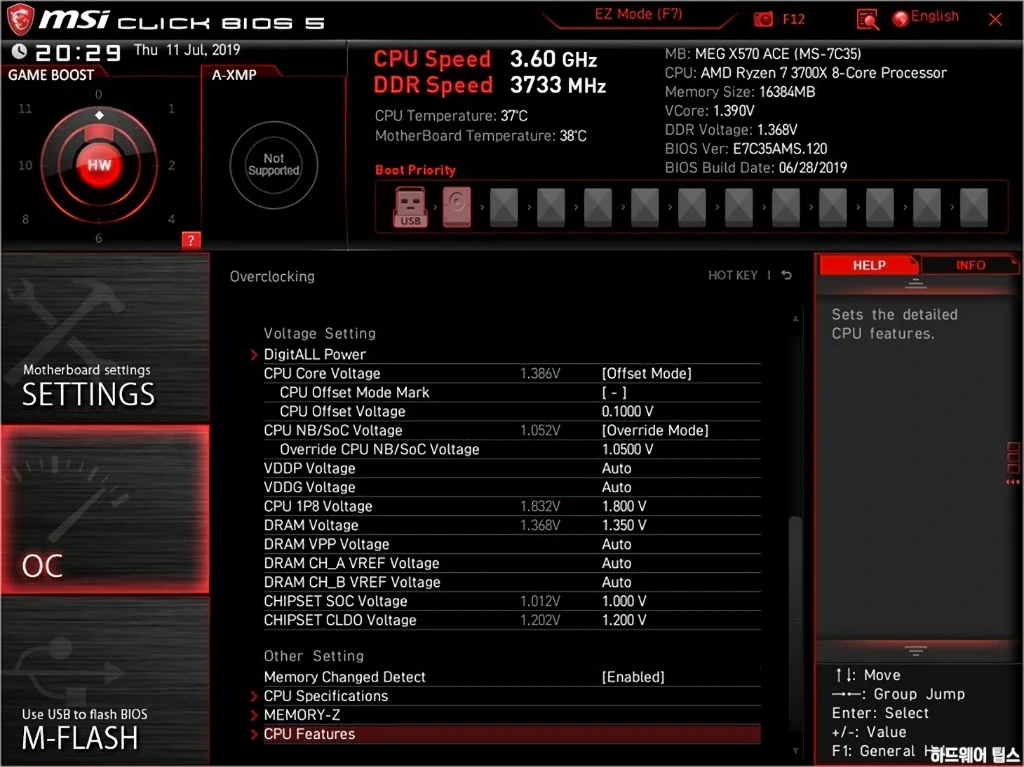Click the help panel bottom collapse handle
1024x767 pixels.
coord(916,651)
